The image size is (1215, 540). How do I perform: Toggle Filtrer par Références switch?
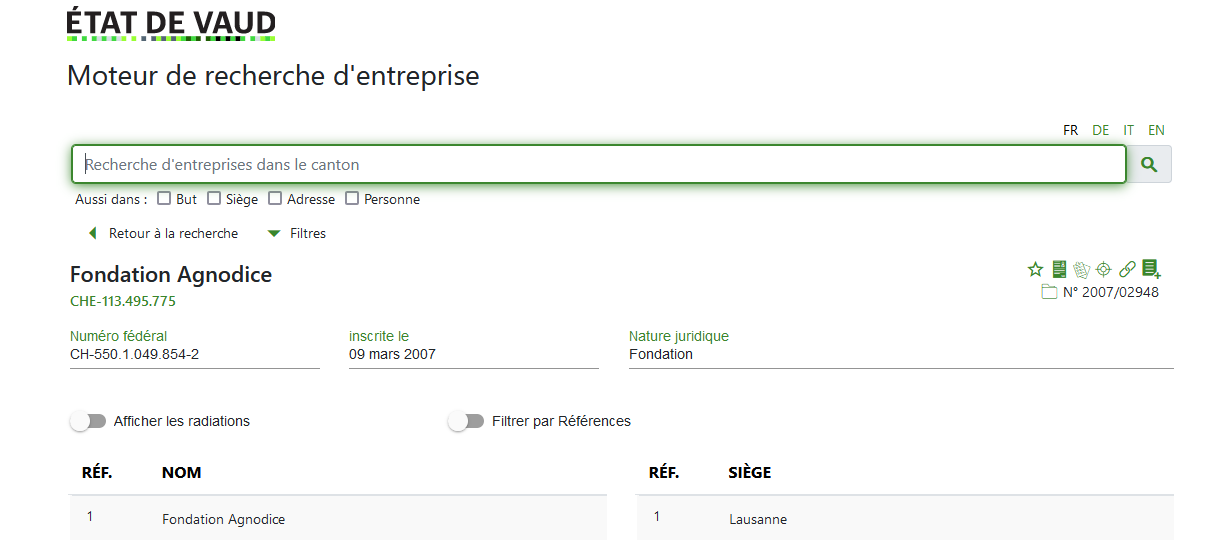(x=466, y=421)
